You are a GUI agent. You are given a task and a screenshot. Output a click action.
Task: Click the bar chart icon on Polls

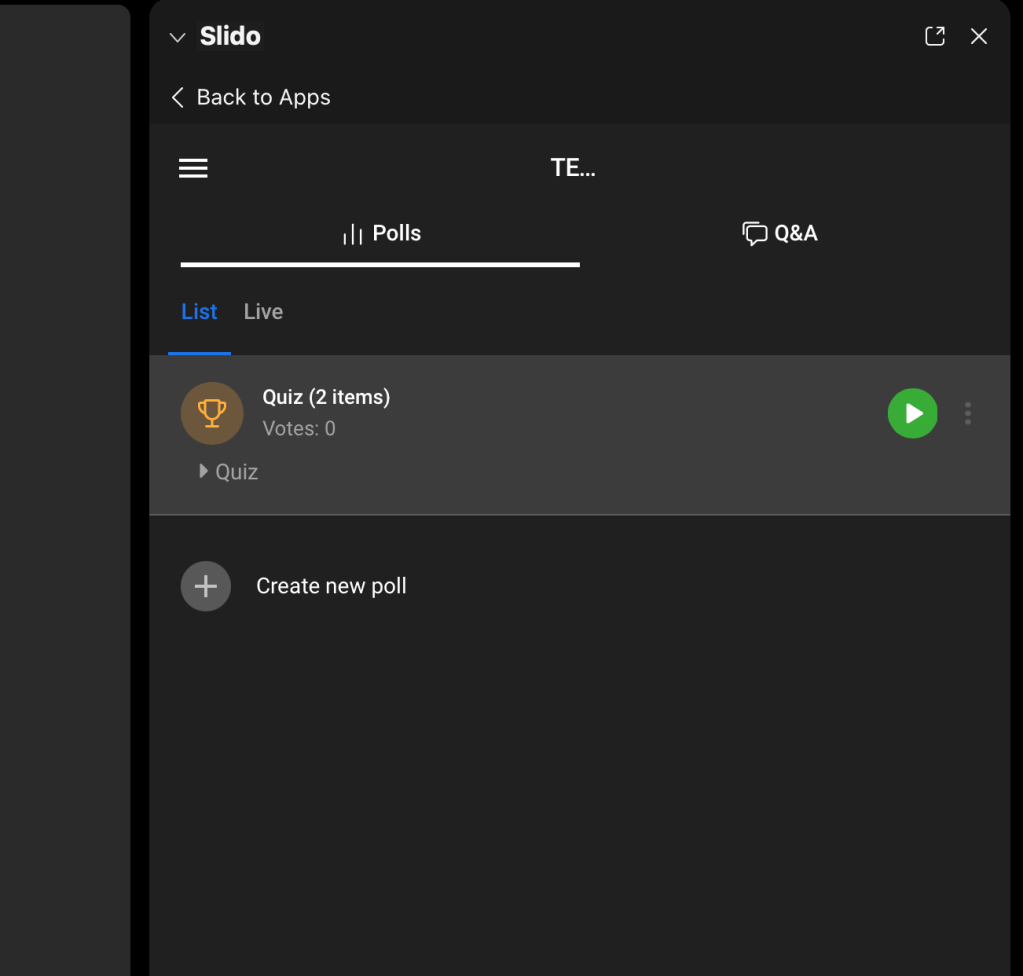352,235
